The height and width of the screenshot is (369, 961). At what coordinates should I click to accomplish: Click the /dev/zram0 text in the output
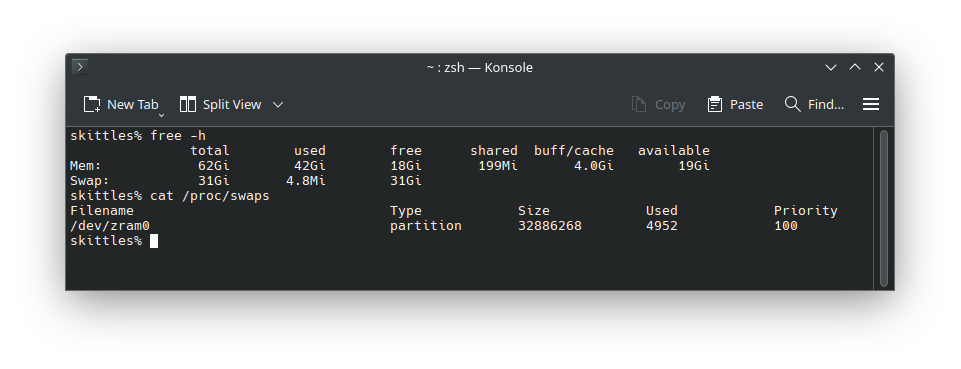(x=110, y=226)
